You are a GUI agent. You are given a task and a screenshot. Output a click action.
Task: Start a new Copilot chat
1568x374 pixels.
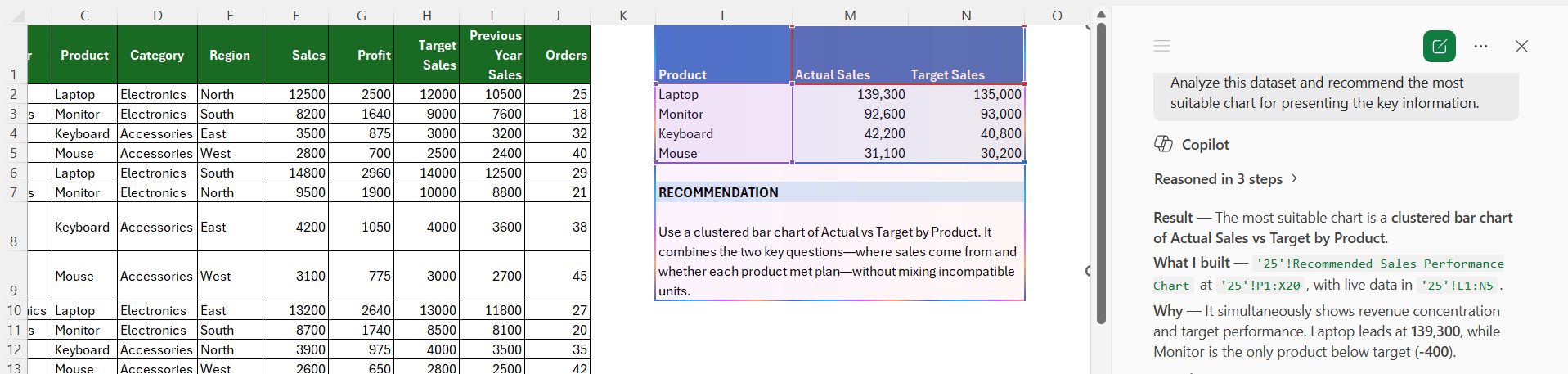[x=1440, y=46]
